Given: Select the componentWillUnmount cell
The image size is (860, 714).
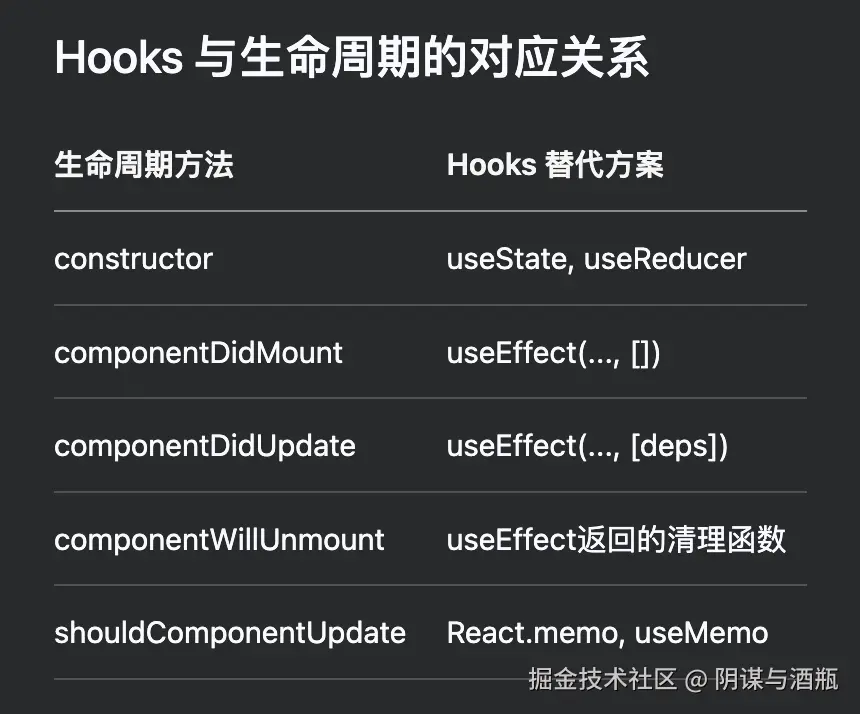Looking at the screenshot, I should coord(219,540).
